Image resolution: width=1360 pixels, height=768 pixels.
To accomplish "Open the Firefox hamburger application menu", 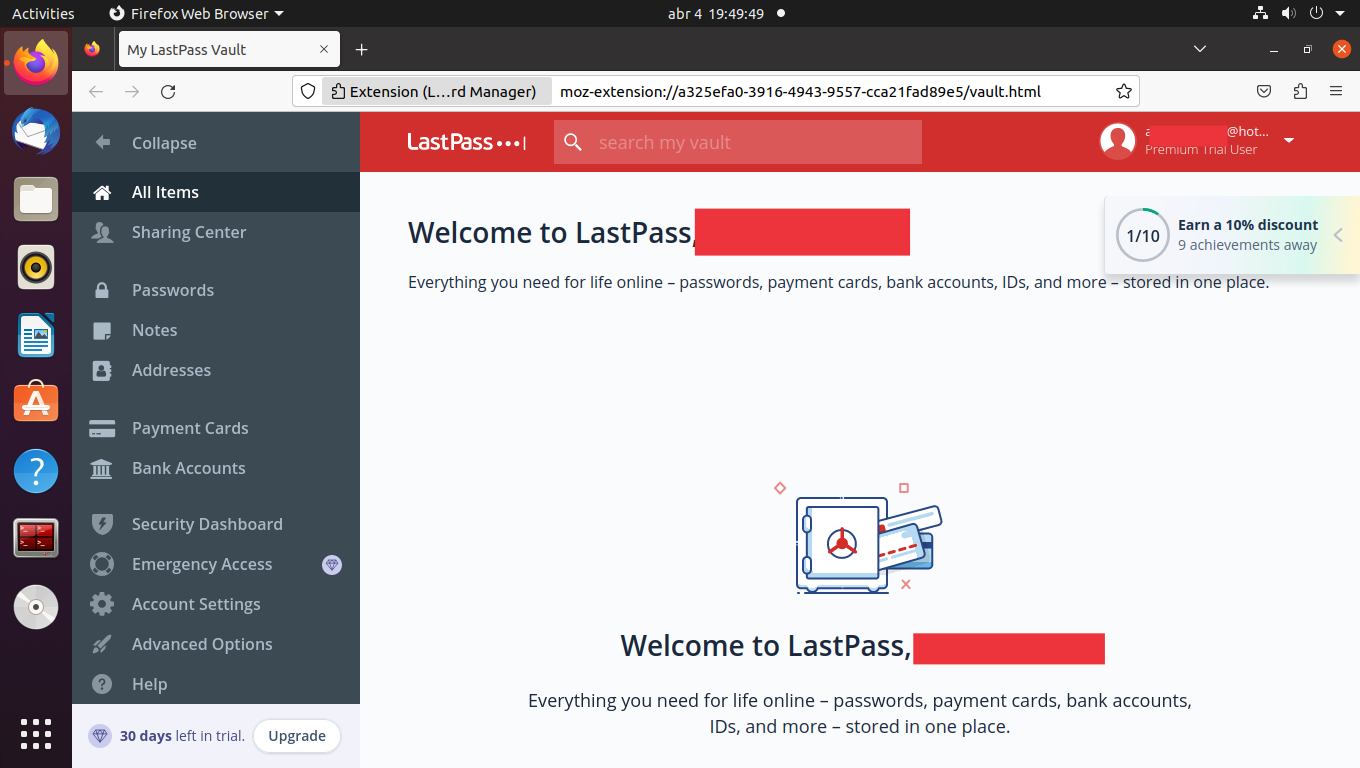I will click(1336, 91).
